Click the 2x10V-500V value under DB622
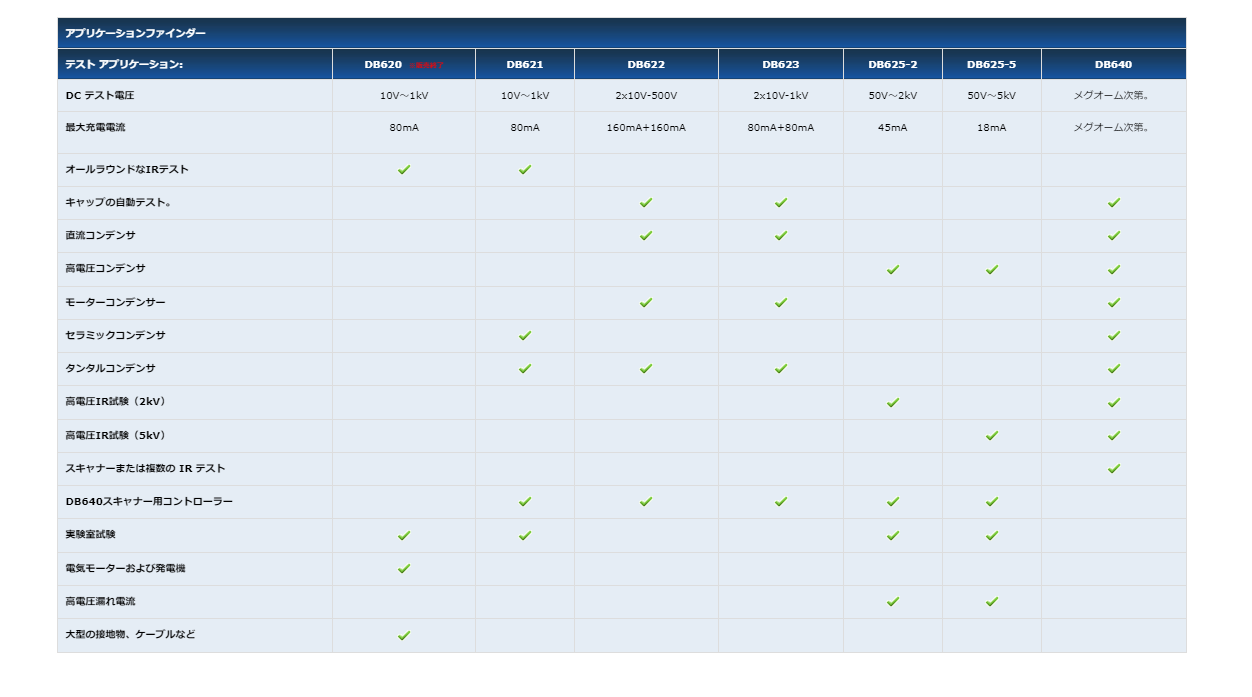Image resolution: width=1252 pixels, height=697 pixels. coord(646,96)
